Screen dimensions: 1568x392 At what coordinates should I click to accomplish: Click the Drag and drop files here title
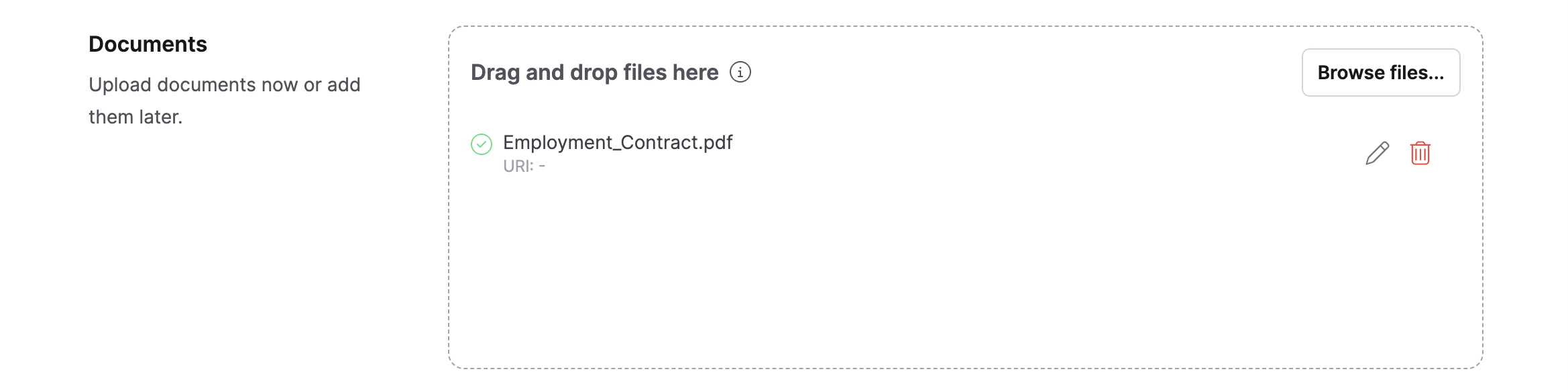point(594,72)
